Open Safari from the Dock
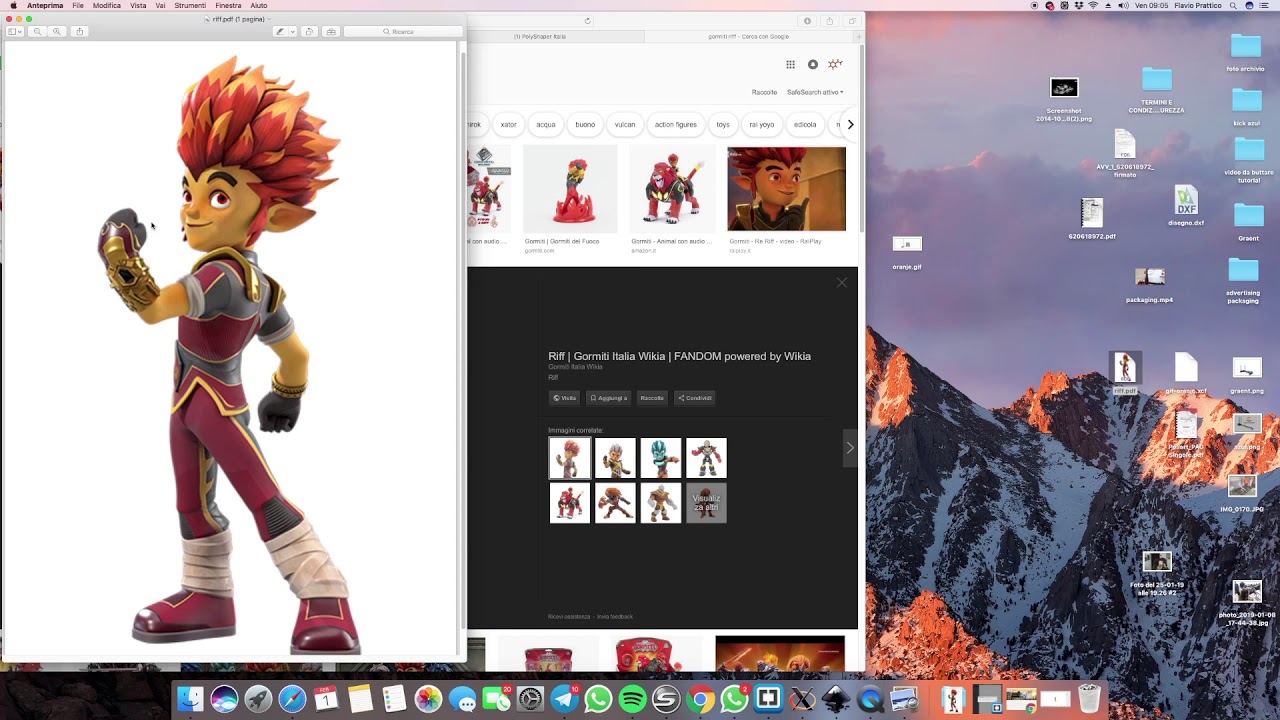The height and width of the screenshot is (720, 1280). [x=292, y=699]
